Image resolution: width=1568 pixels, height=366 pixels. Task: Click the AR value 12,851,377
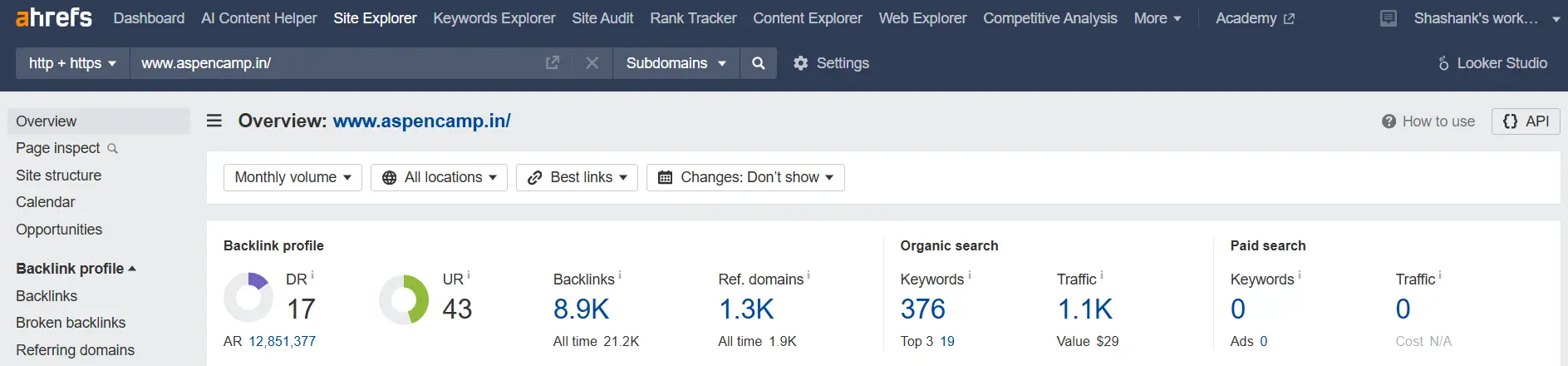click(282, 341)
